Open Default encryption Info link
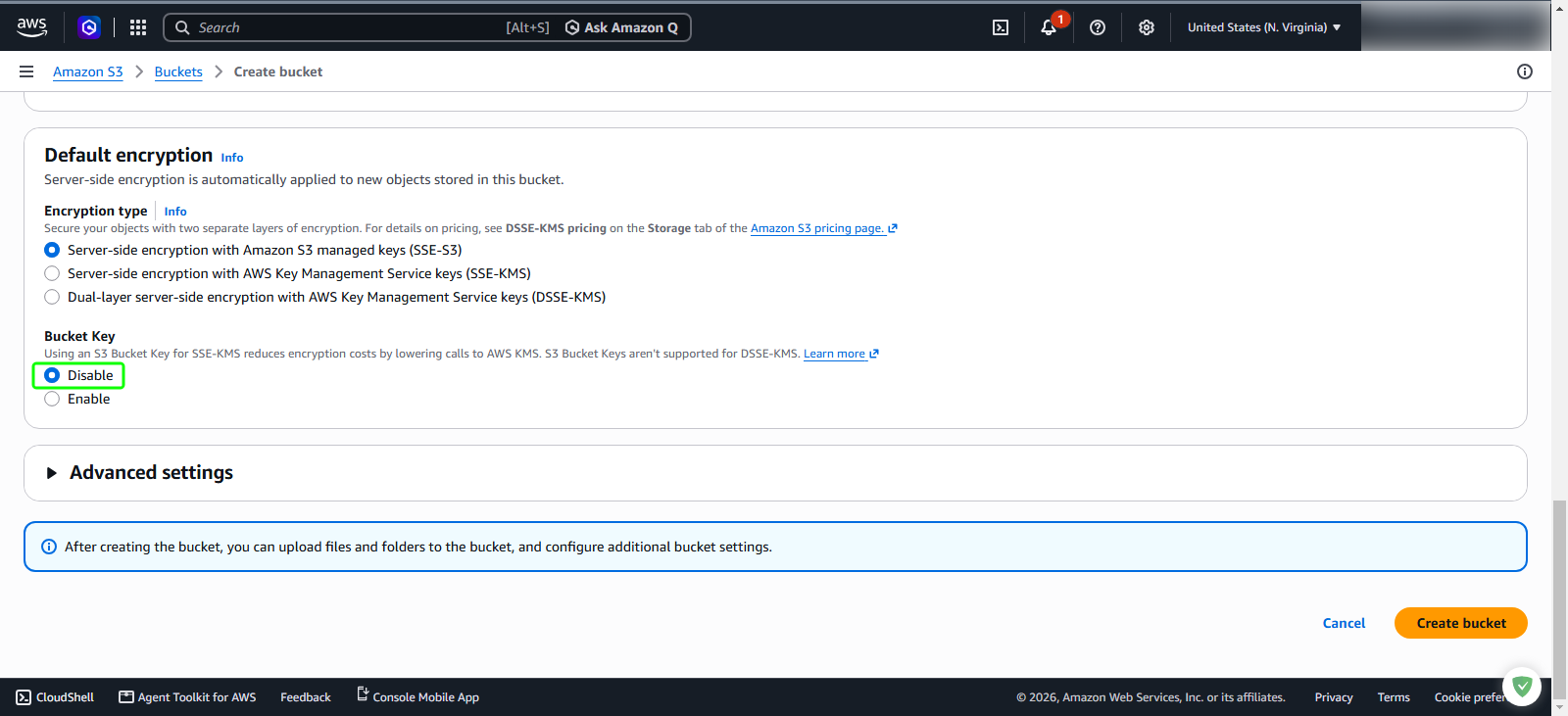This screenshot has width=1568, height=716. tap(232, 158)
